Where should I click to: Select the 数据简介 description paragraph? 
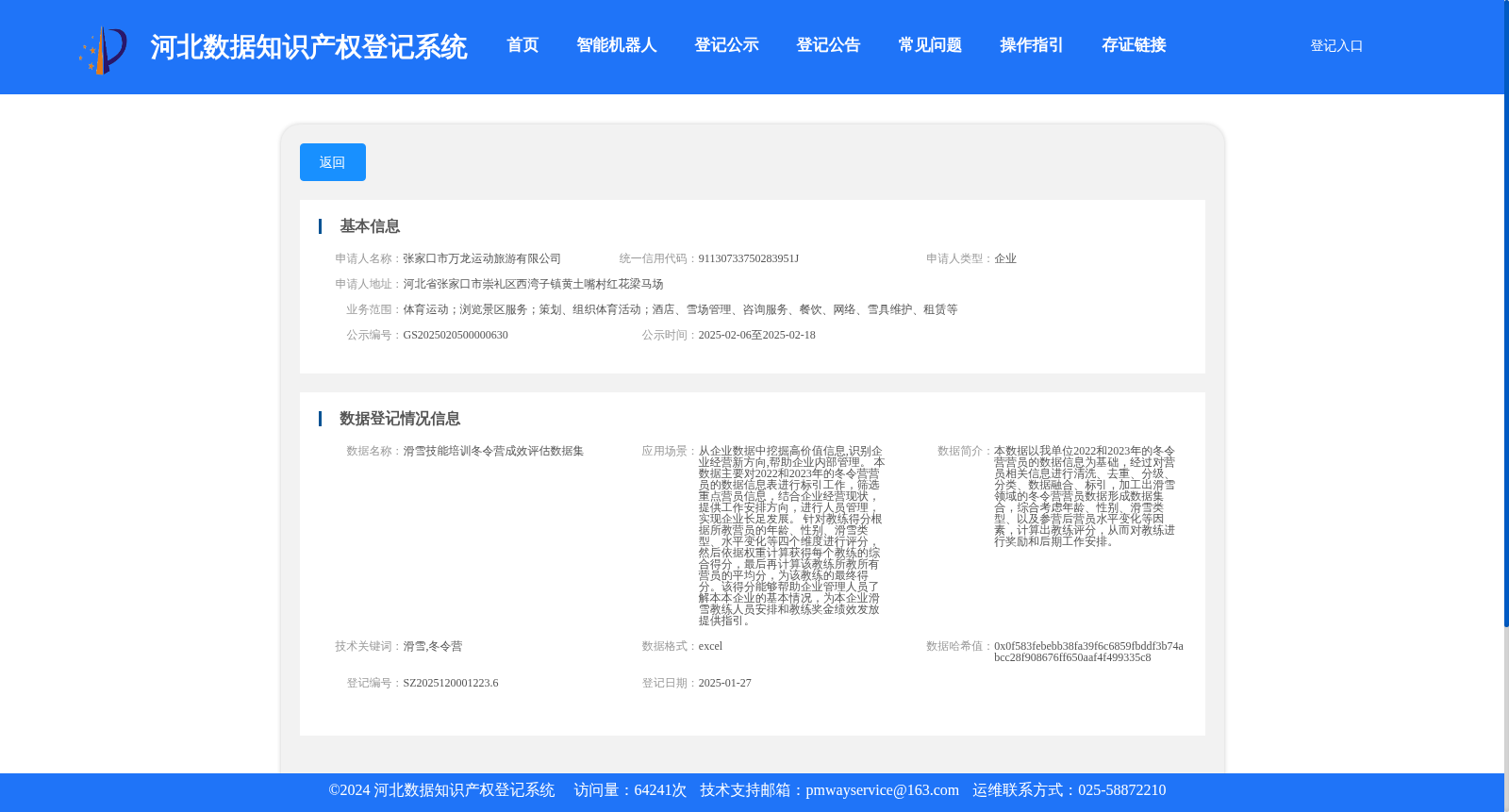1085,496
